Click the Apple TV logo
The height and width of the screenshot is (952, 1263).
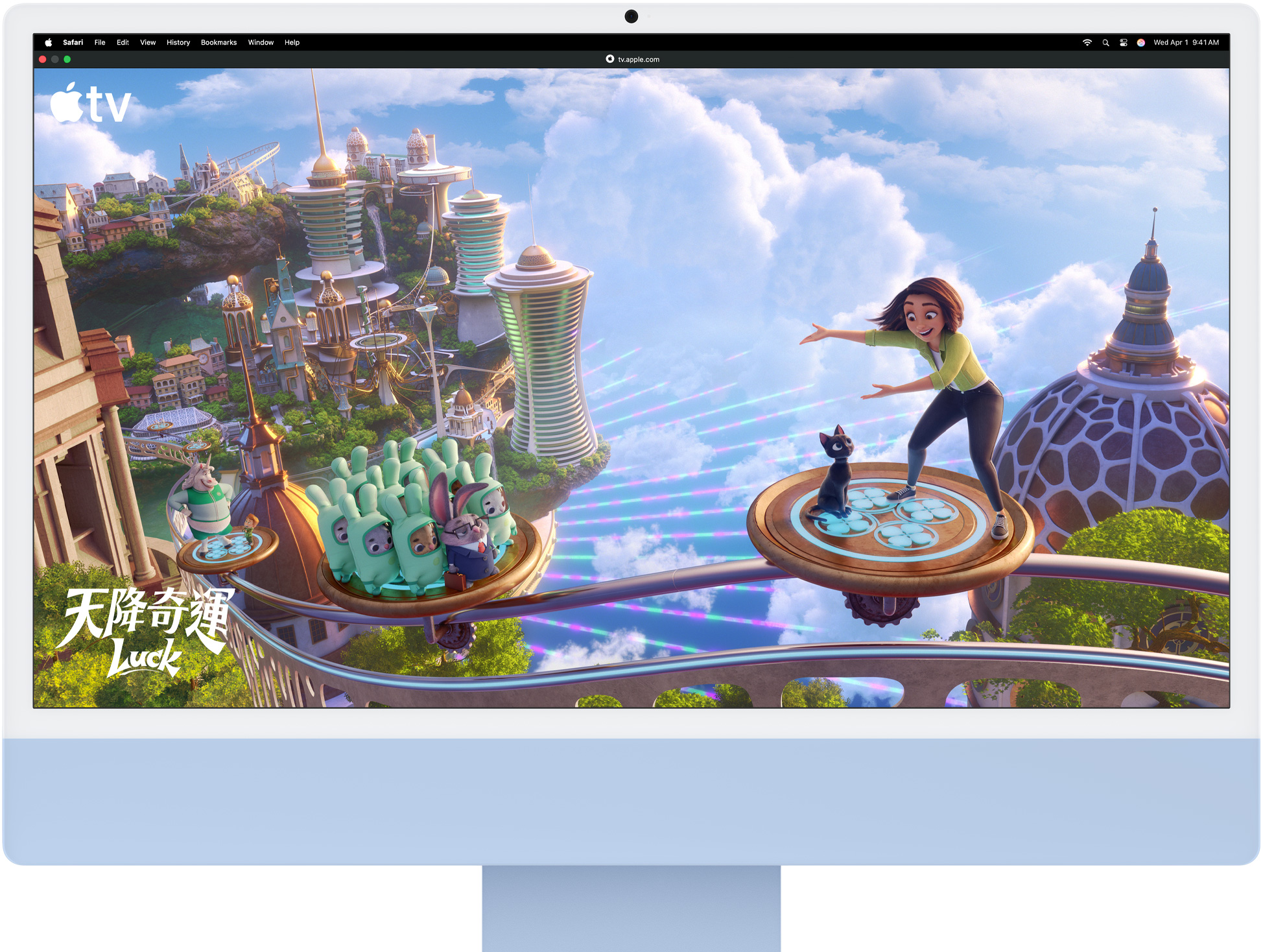click(91, 104)
